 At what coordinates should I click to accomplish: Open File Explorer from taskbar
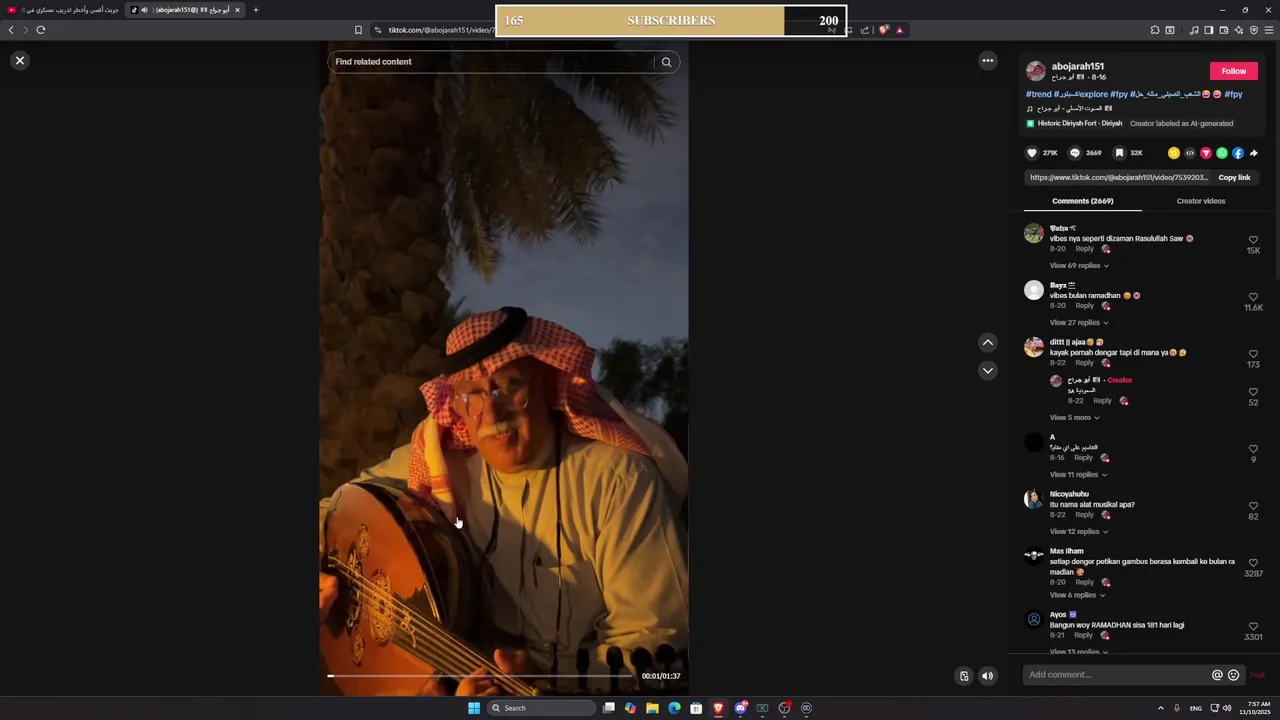[x=652, y=708]
